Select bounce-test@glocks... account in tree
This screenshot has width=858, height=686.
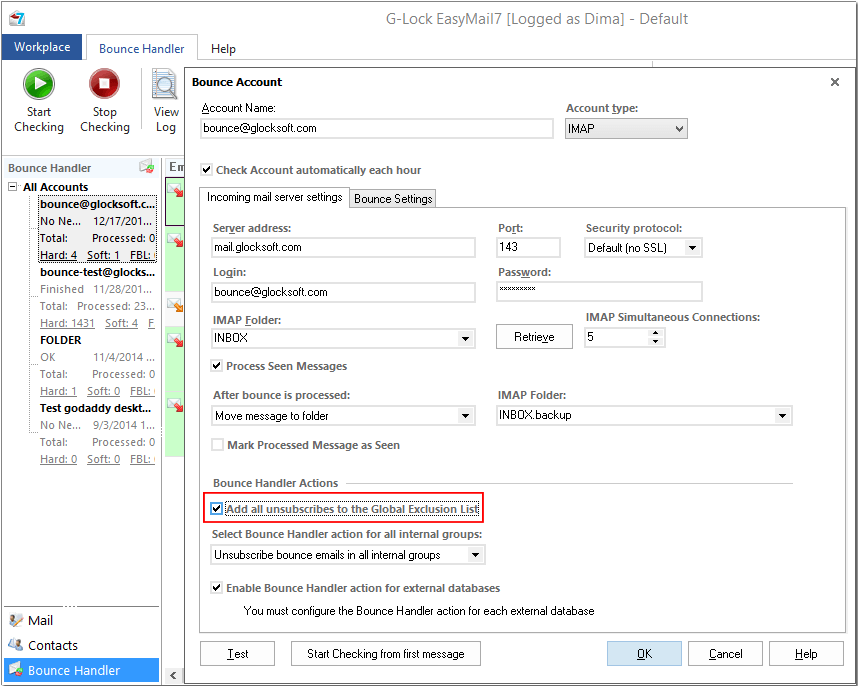(x=97, y=272)
